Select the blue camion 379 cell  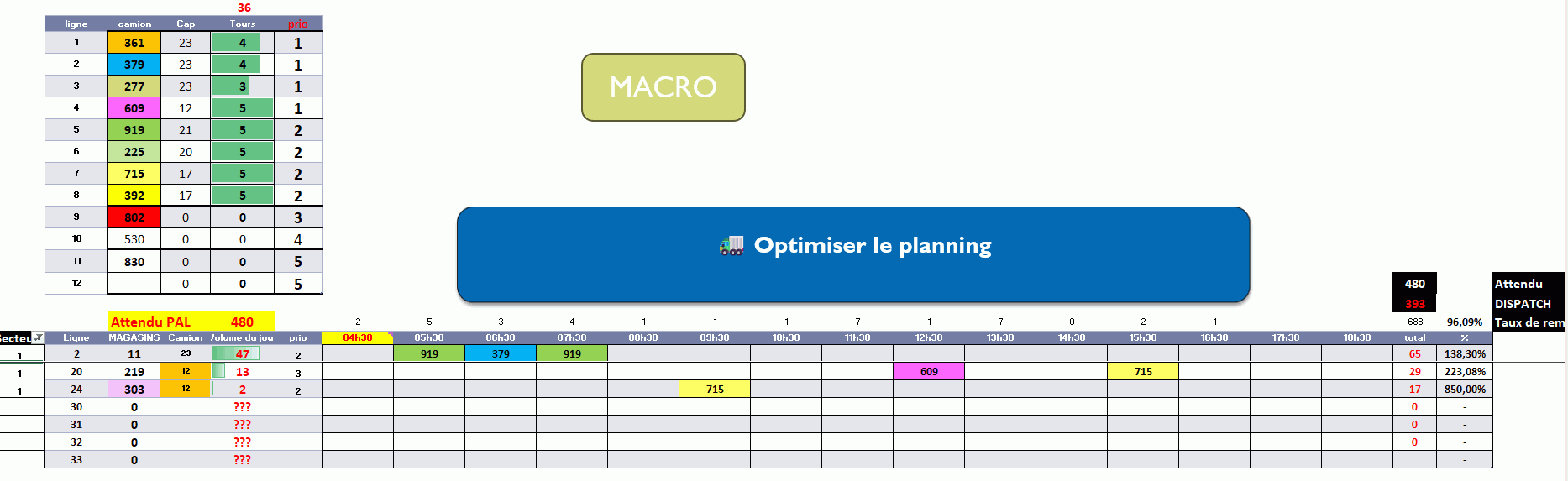point(134,65)
